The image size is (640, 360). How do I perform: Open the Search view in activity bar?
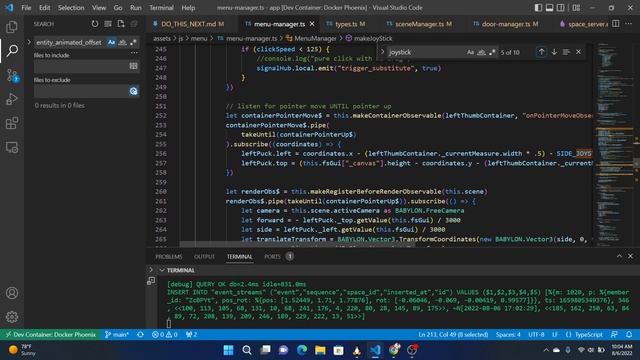point(12,51)
